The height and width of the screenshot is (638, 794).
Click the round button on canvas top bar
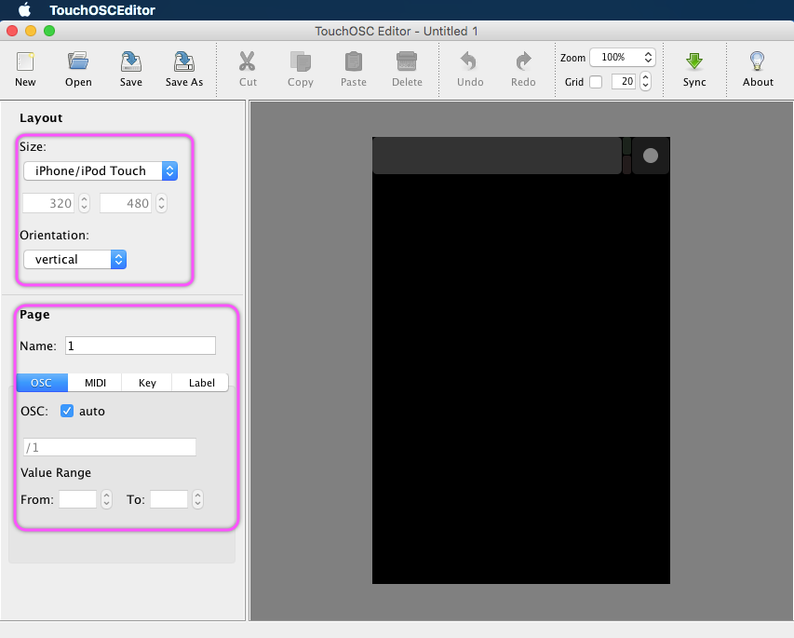tap(651, 156)
